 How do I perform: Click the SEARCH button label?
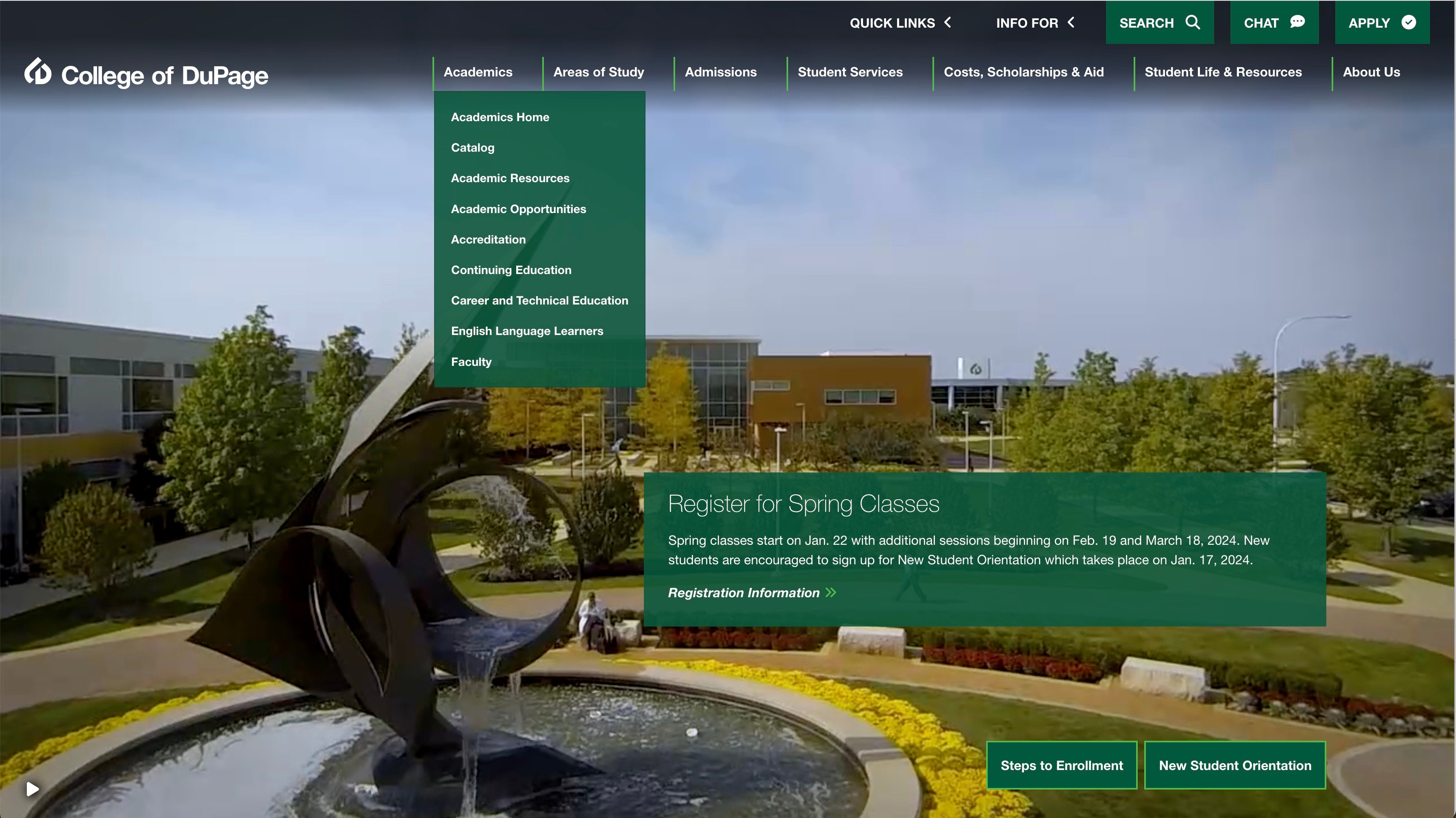coord(1147,23)
